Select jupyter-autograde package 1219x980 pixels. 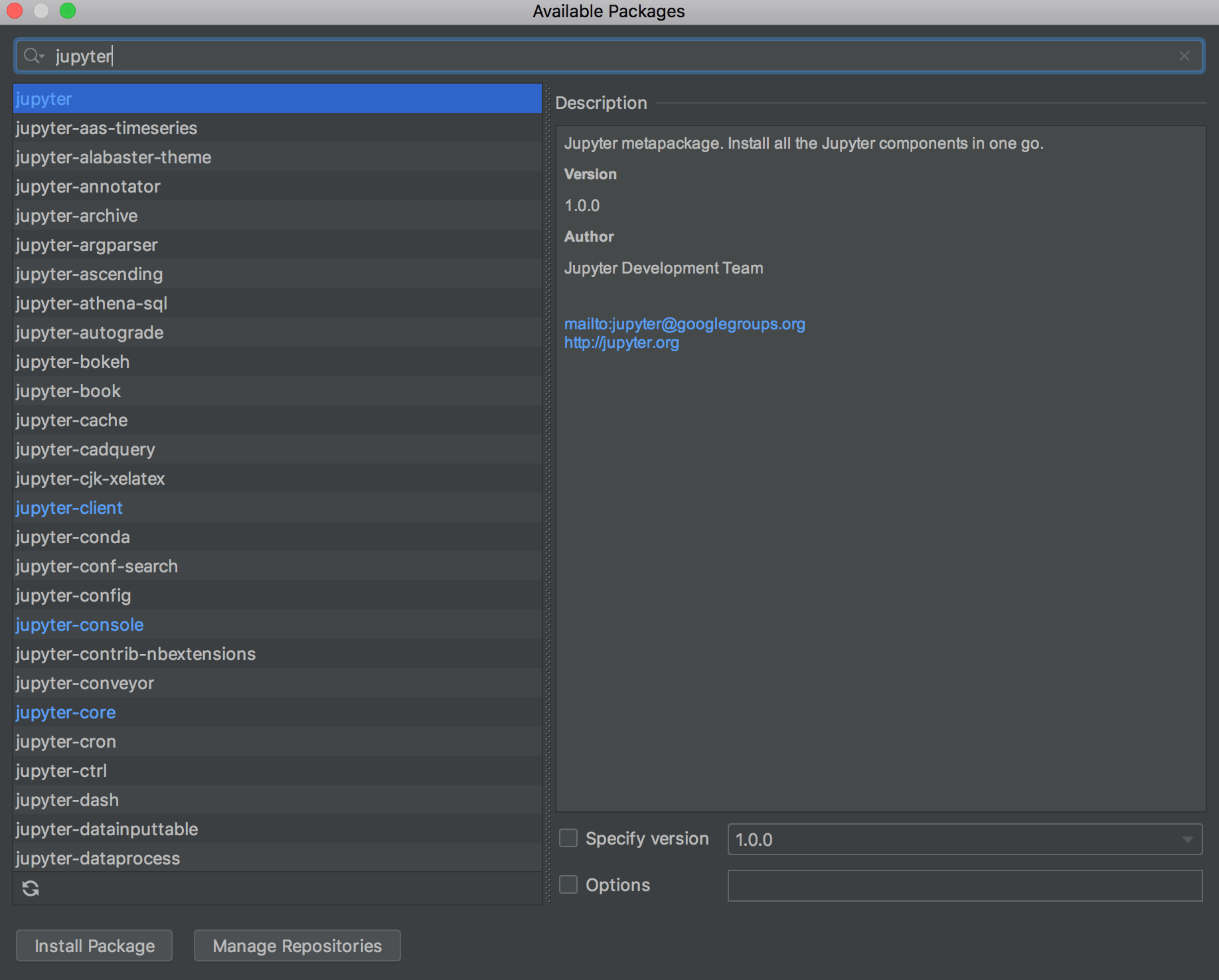278,332
